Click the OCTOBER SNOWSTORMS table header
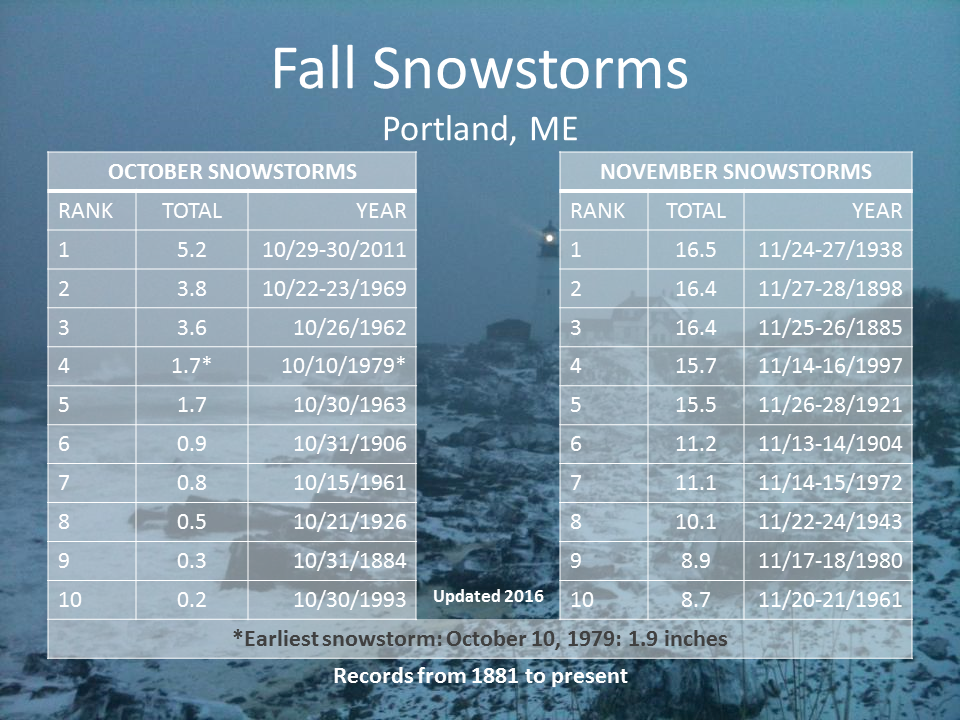960x720 pixels. pyautogui.click(x=232, y=171)
